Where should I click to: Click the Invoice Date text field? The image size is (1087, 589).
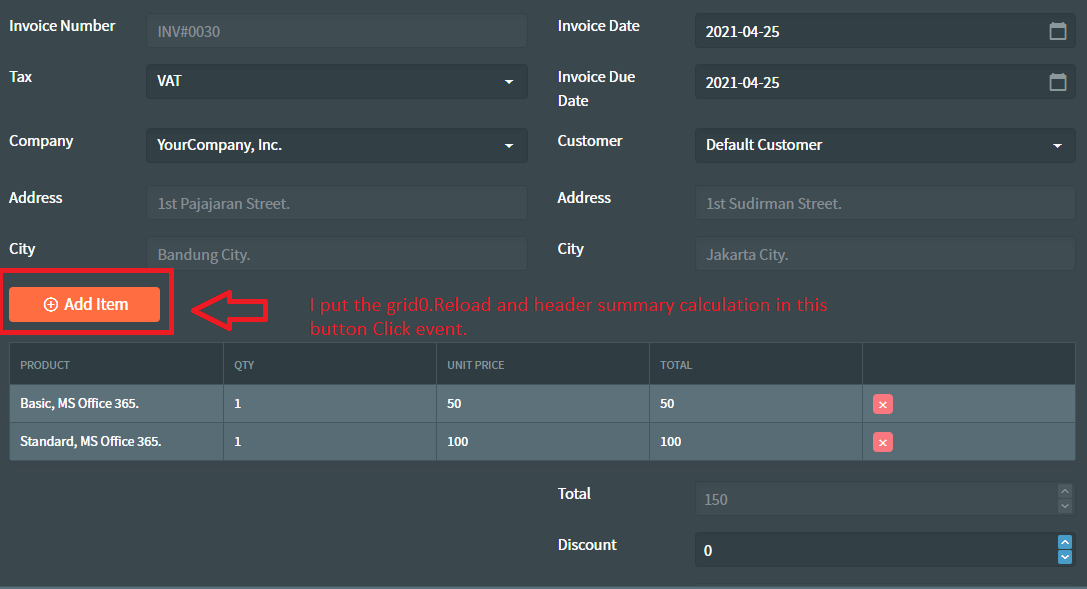click(873, 31)
